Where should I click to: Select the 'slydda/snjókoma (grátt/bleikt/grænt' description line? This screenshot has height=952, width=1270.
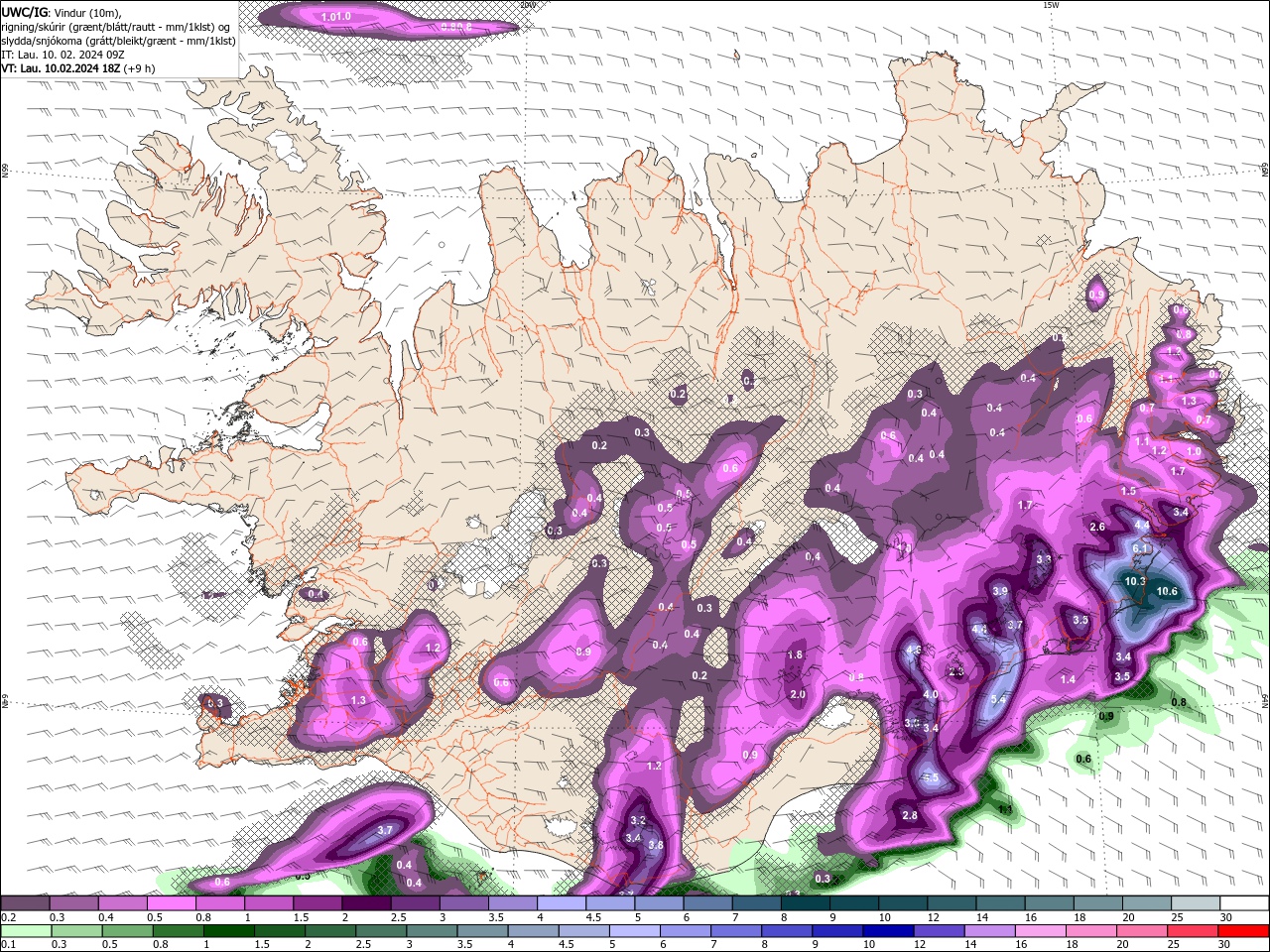[118, 41]
